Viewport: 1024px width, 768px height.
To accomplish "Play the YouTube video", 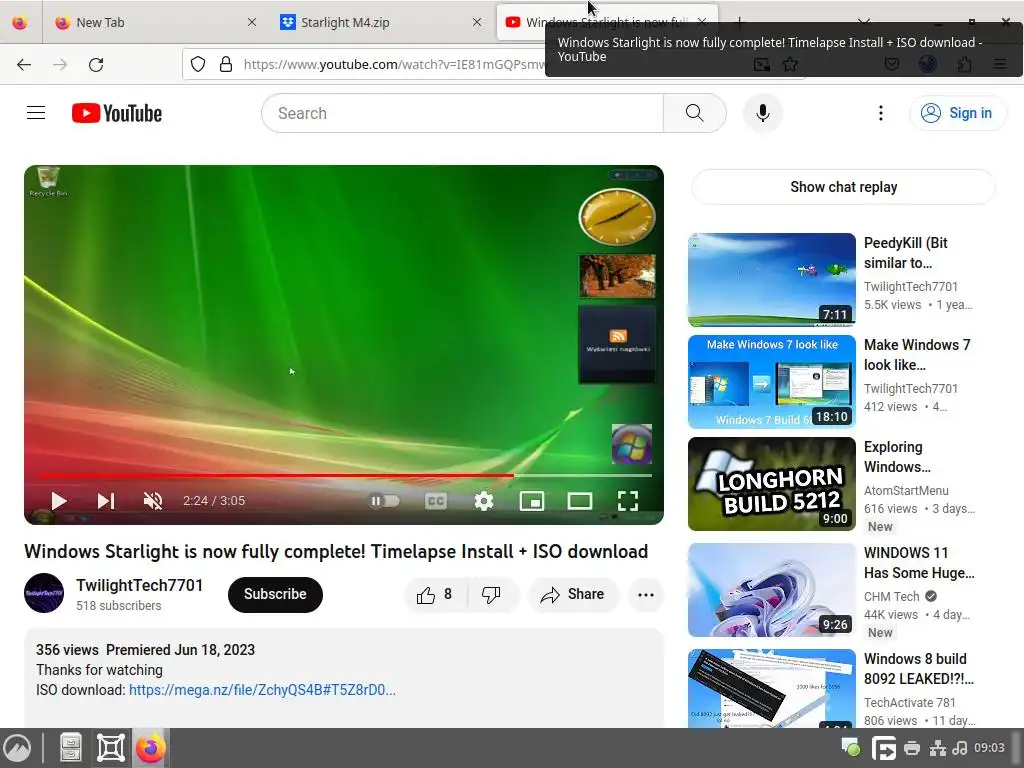I will [59, 501].
